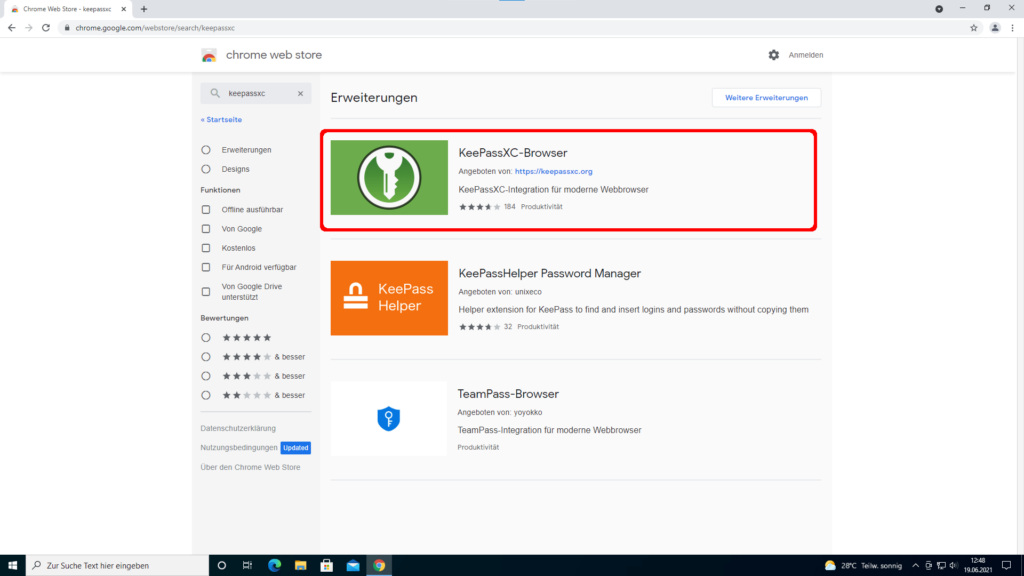Image resolution: width=1024 pixels, height=576 pixels.
Task: Click the Chrome media control circle icon
Action: tap(938, 9)
